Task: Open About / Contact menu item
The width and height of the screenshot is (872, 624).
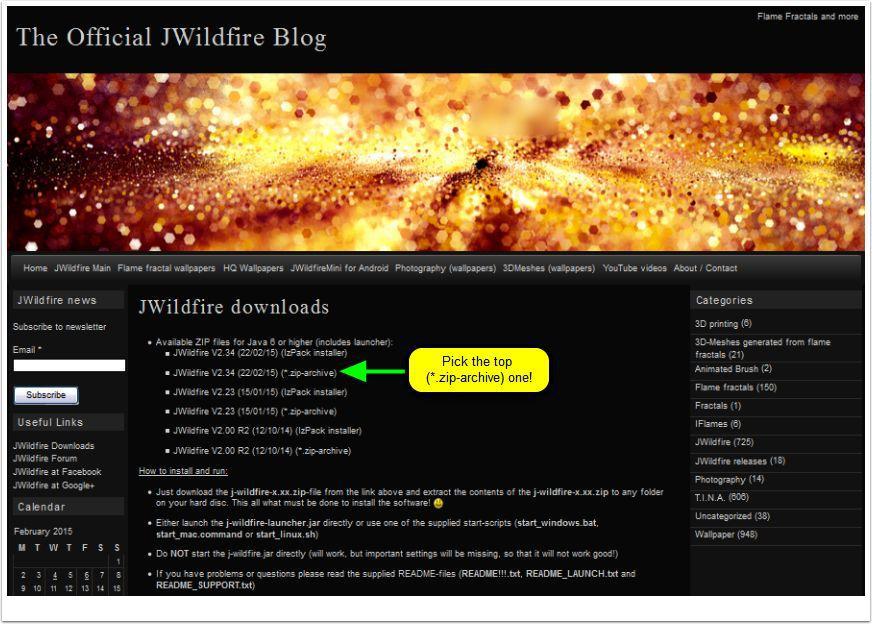Action: [x=705, y=268]
